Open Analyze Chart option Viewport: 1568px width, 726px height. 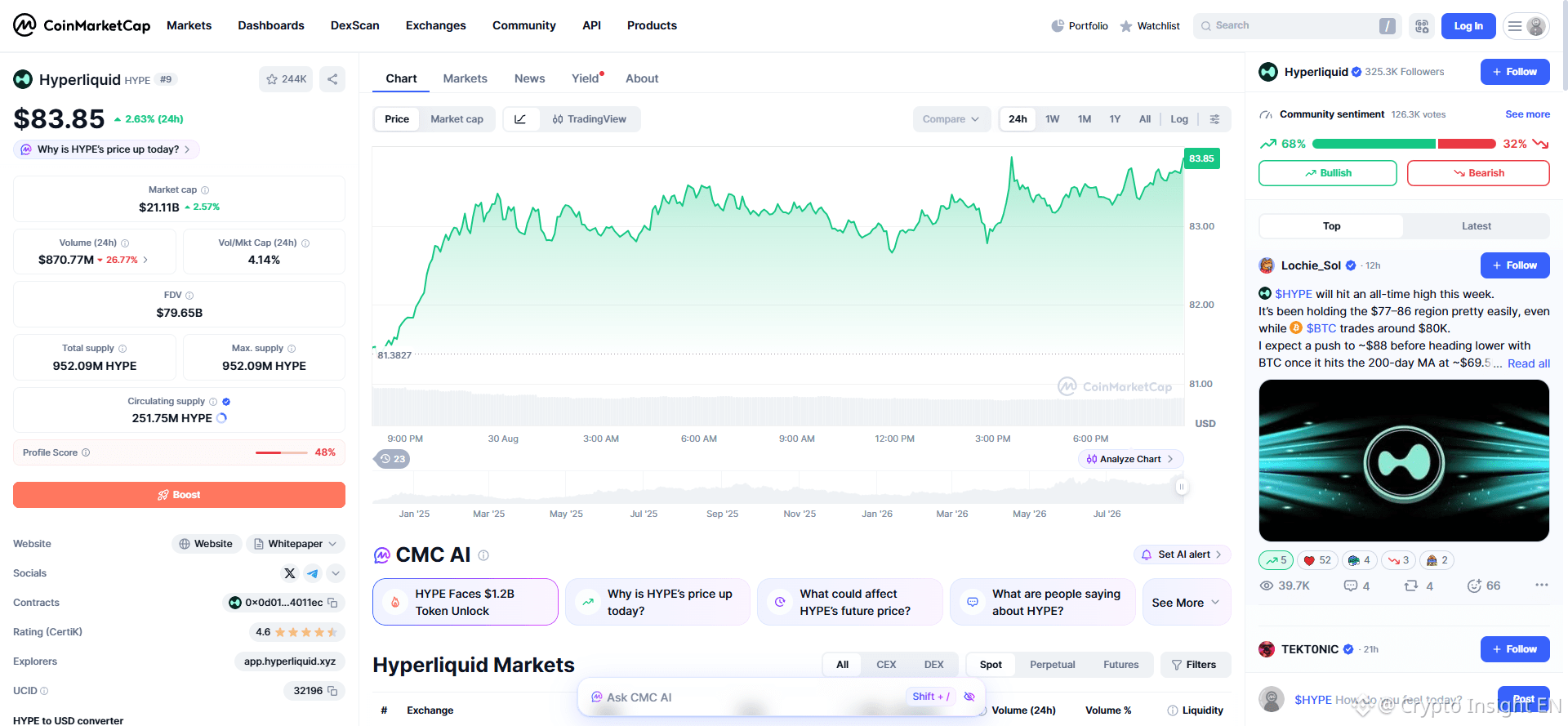tap(1130, 459)
